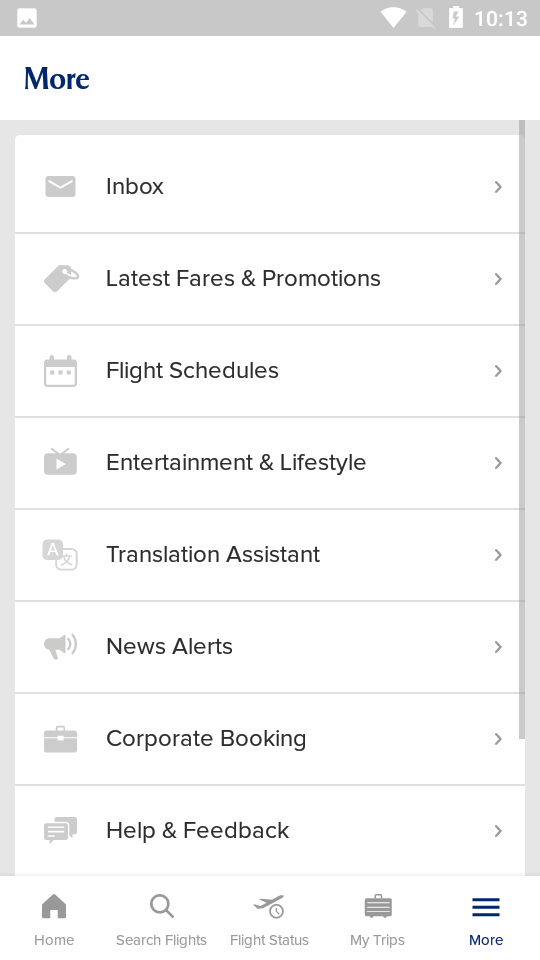Open the Flight Status tab
Screen dimensions: 540x960
269,919
